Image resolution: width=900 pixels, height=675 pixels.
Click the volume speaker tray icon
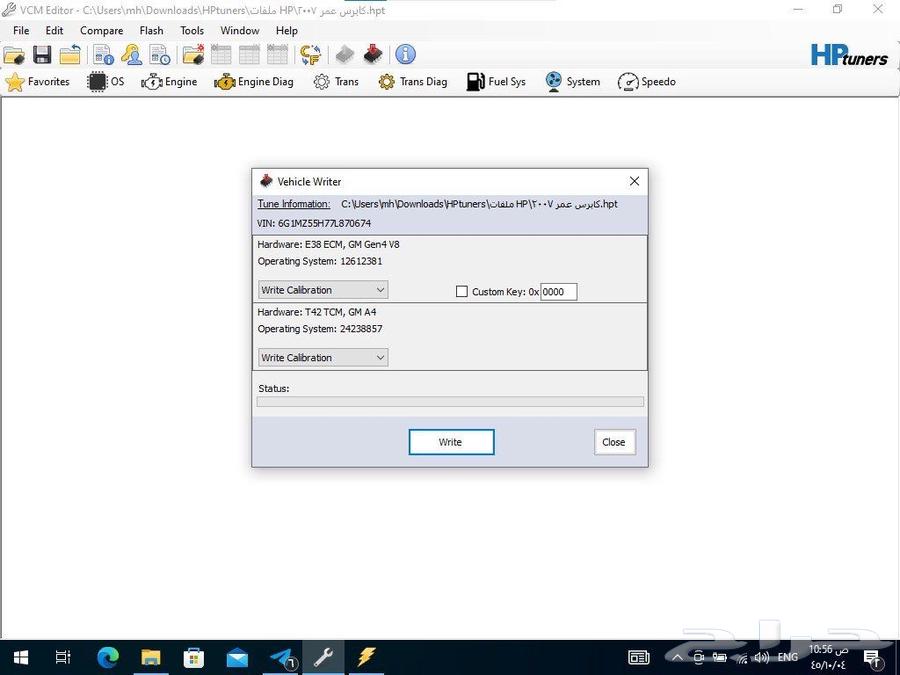[x=762, y=658]
